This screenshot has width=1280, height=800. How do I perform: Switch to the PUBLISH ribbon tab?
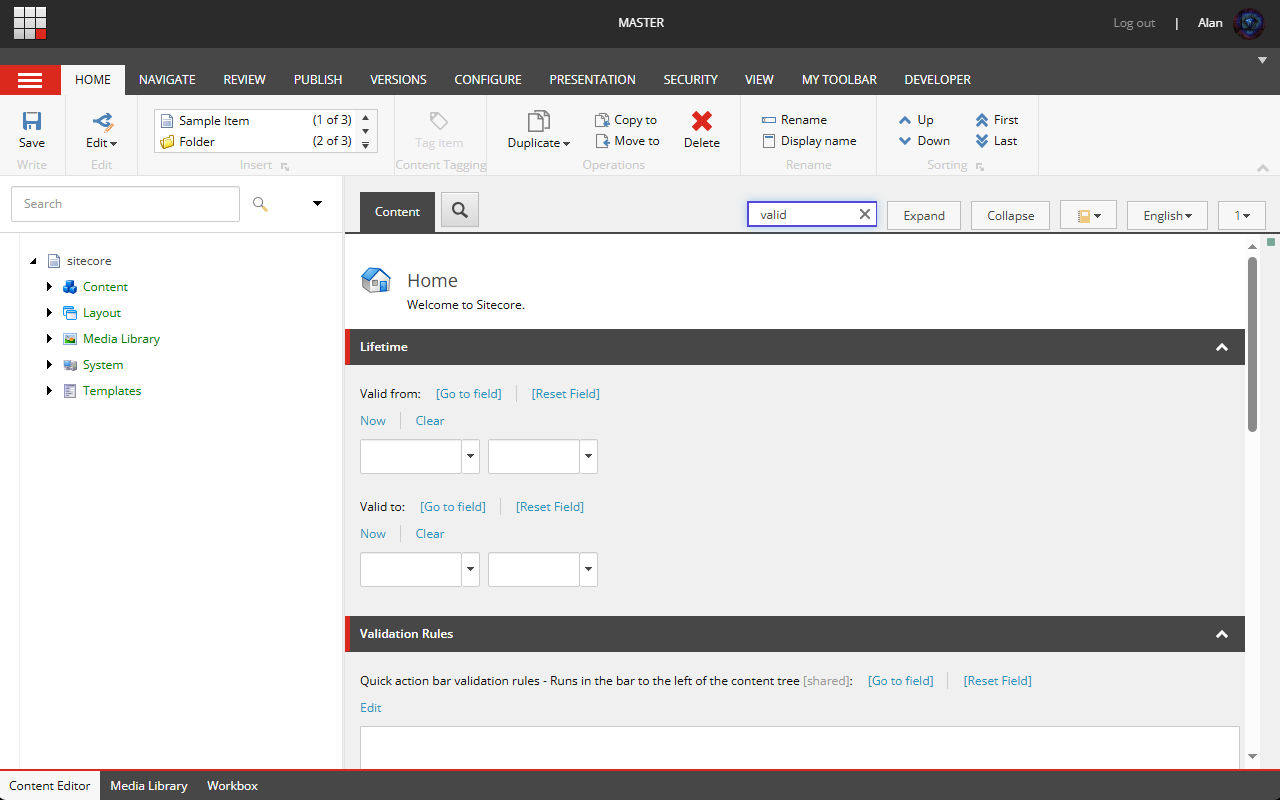coord(318,80)
